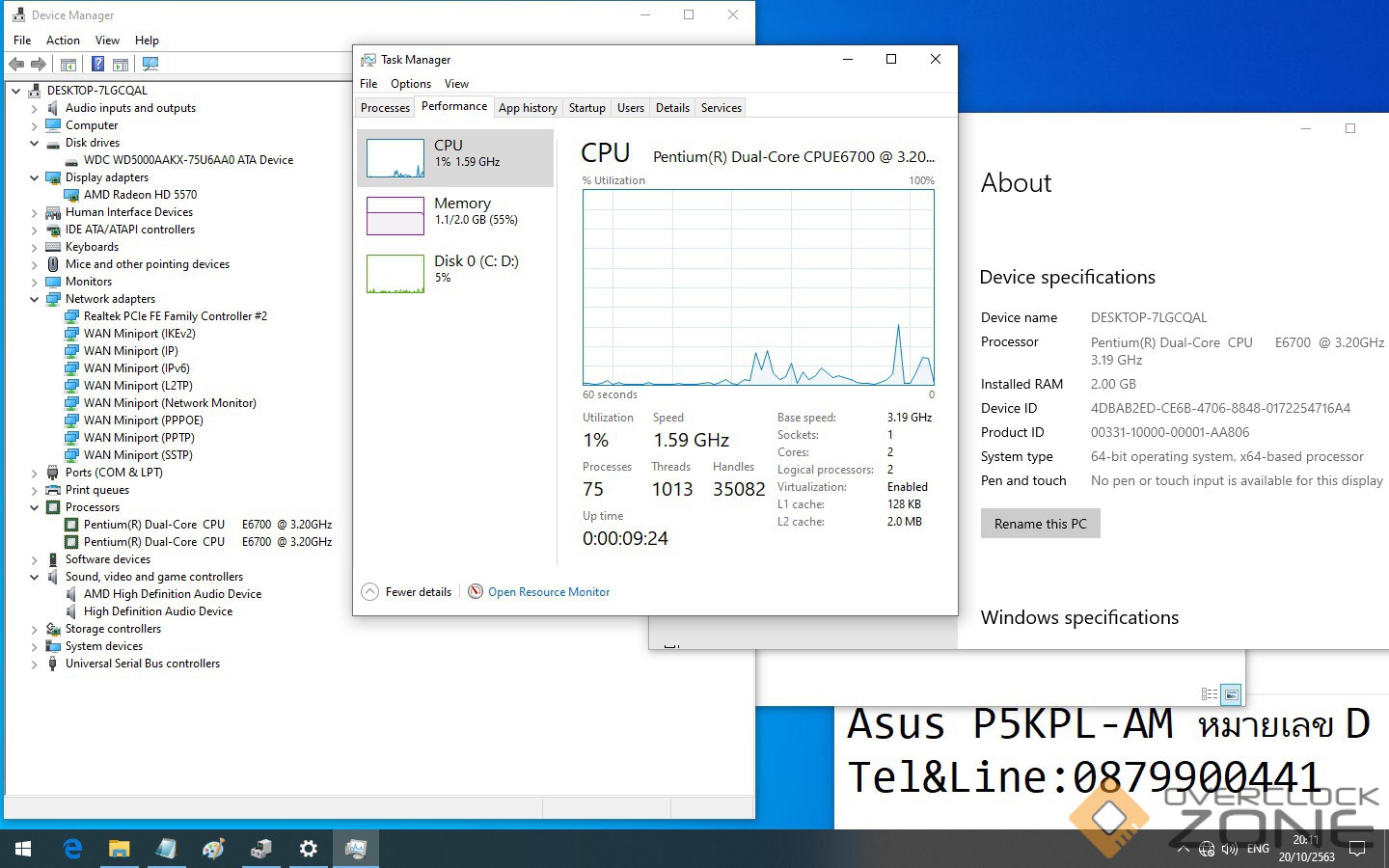The image size is (1389, 868).
Task: Collapse the DESKTOP-7LGCQAL root node
Action: pos(16,91)
